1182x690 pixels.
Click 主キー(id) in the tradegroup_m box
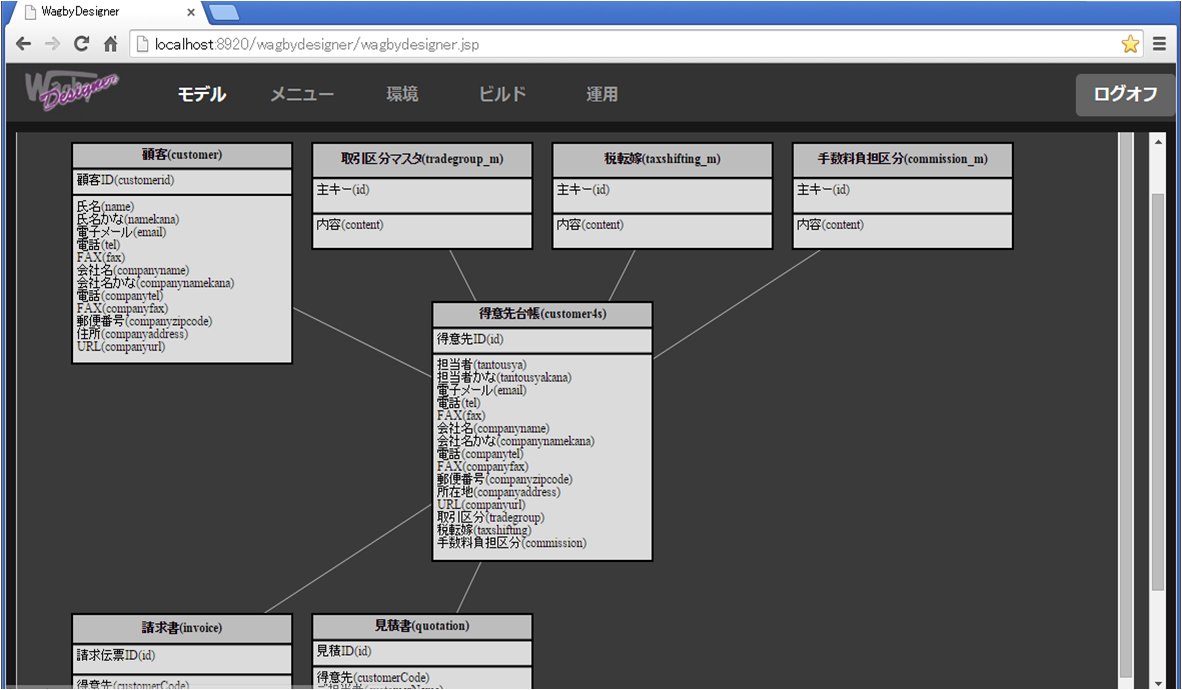pyautogui.click(x=343, y=190)
